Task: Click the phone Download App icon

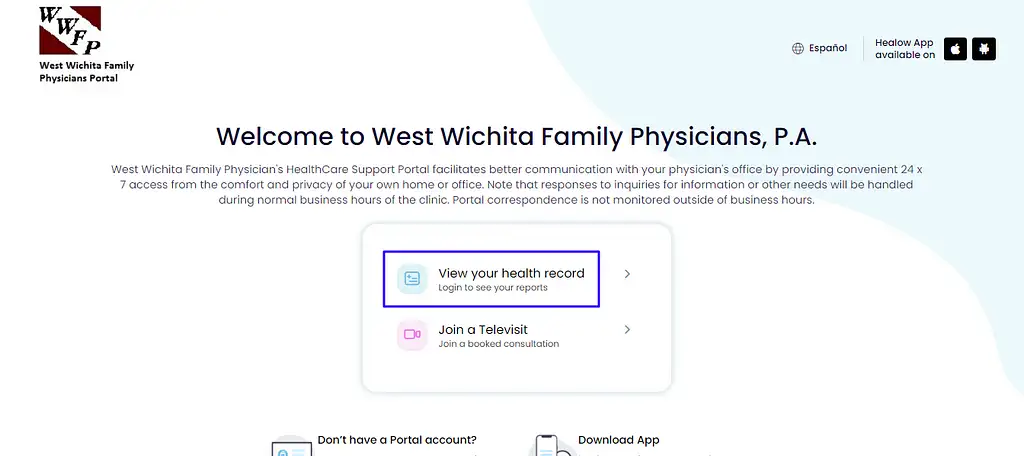Action: pyautogui.click(x=549, y=446)
